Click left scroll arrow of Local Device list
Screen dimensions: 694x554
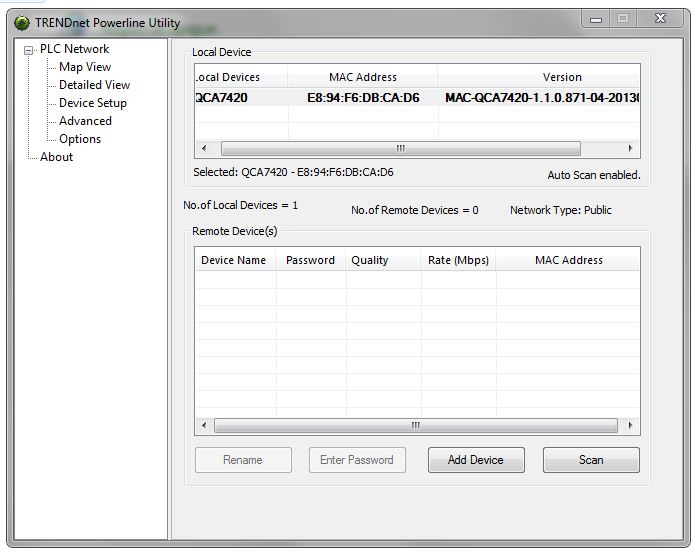click(204, 148)
